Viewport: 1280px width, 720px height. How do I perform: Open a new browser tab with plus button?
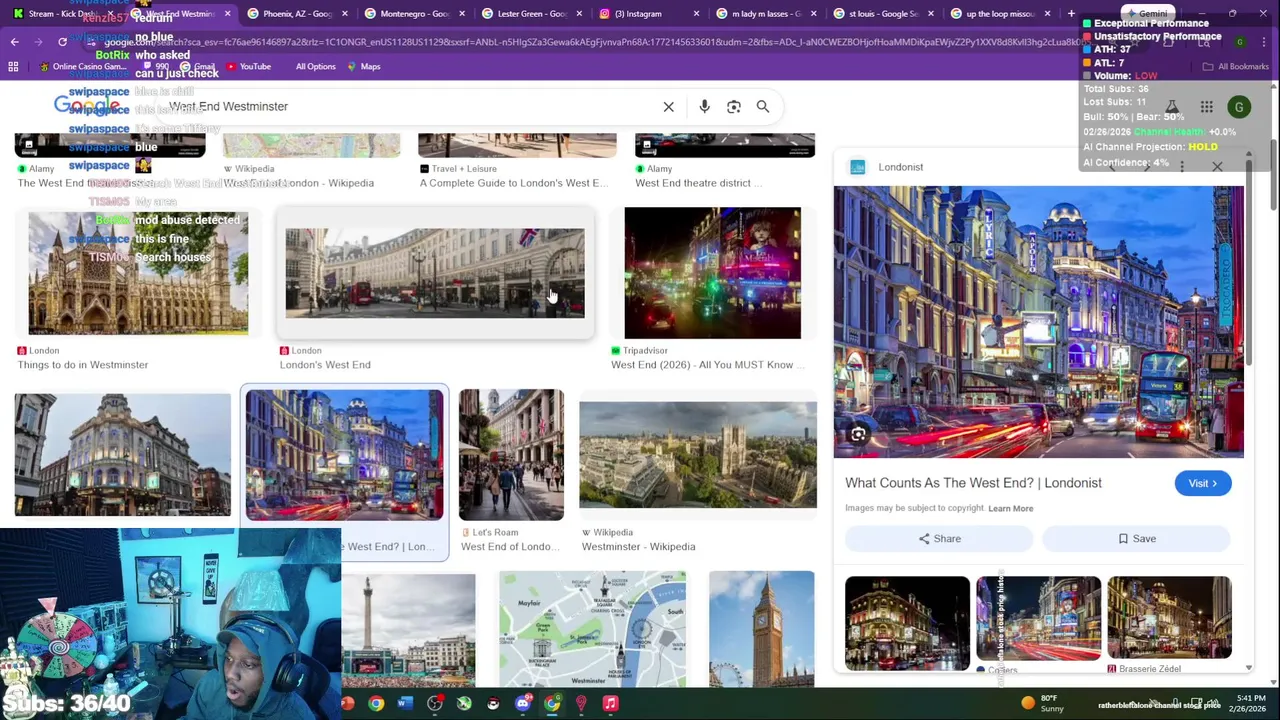(x=1071, y=14)
